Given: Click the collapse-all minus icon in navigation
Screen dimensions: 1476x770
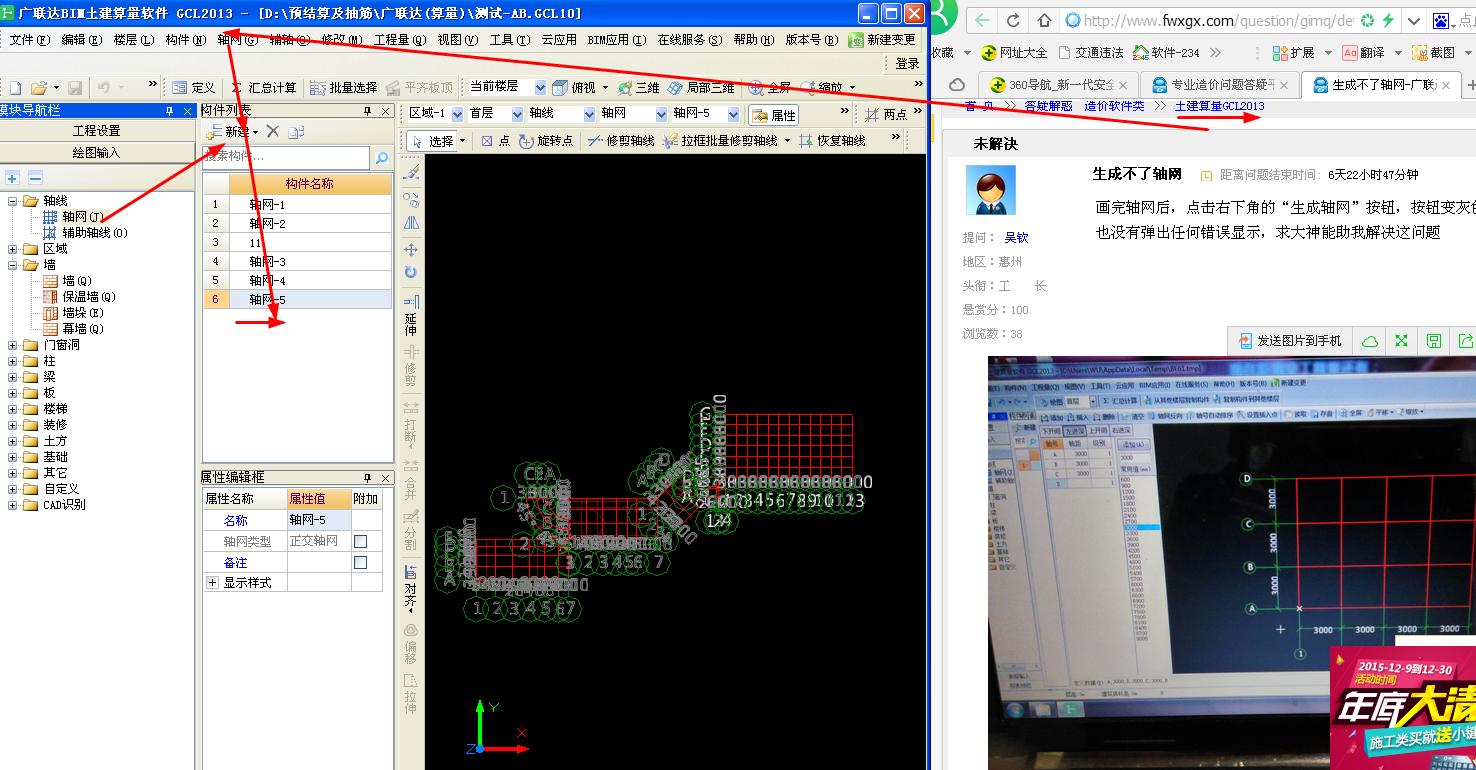Looking at the screenshot, I should tap(35, 178).
